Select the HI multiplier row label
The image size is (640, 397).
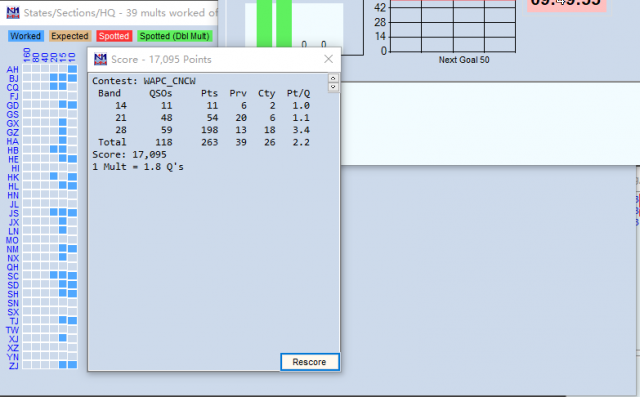[x=15, y=168]
